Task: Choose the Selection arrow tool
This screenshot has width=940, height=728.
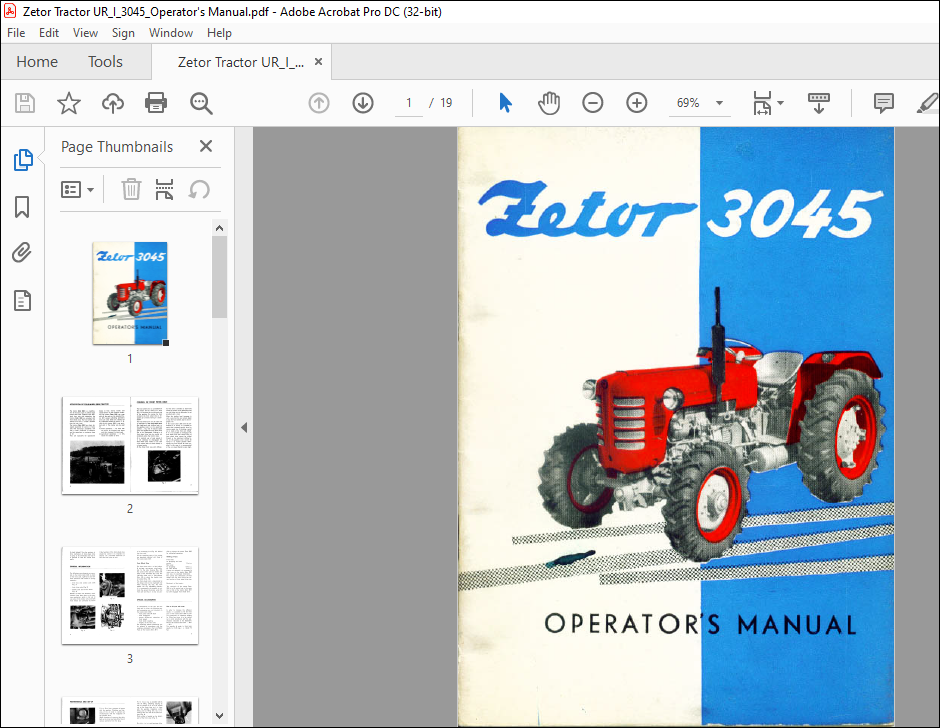Action: pyautogui.click(x=505, y=103)
